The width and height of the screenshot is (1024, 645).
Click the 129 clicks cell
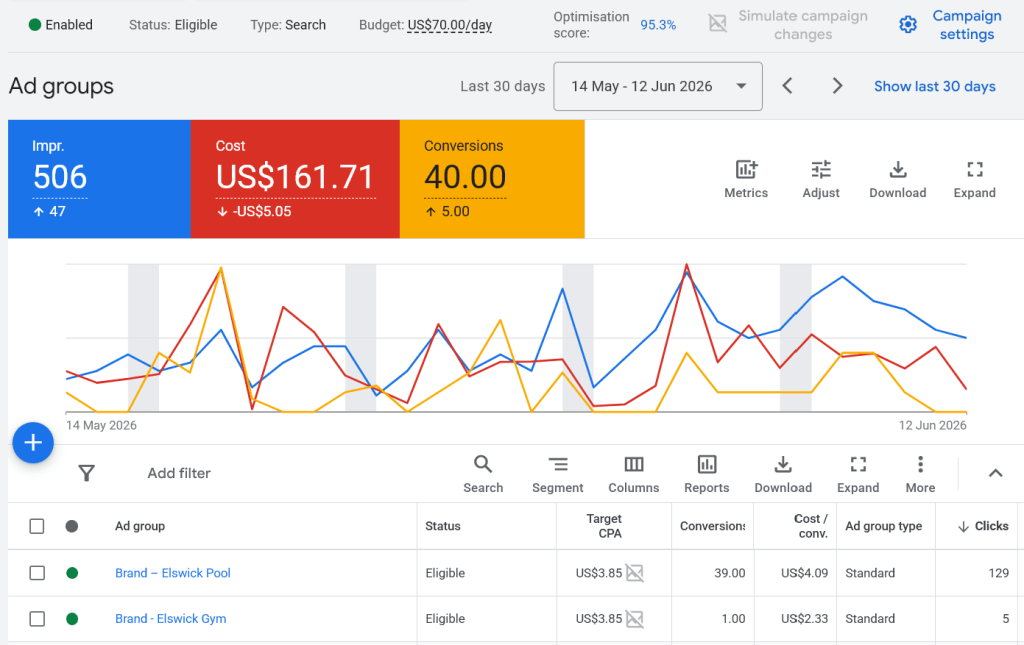click(999, 573)
